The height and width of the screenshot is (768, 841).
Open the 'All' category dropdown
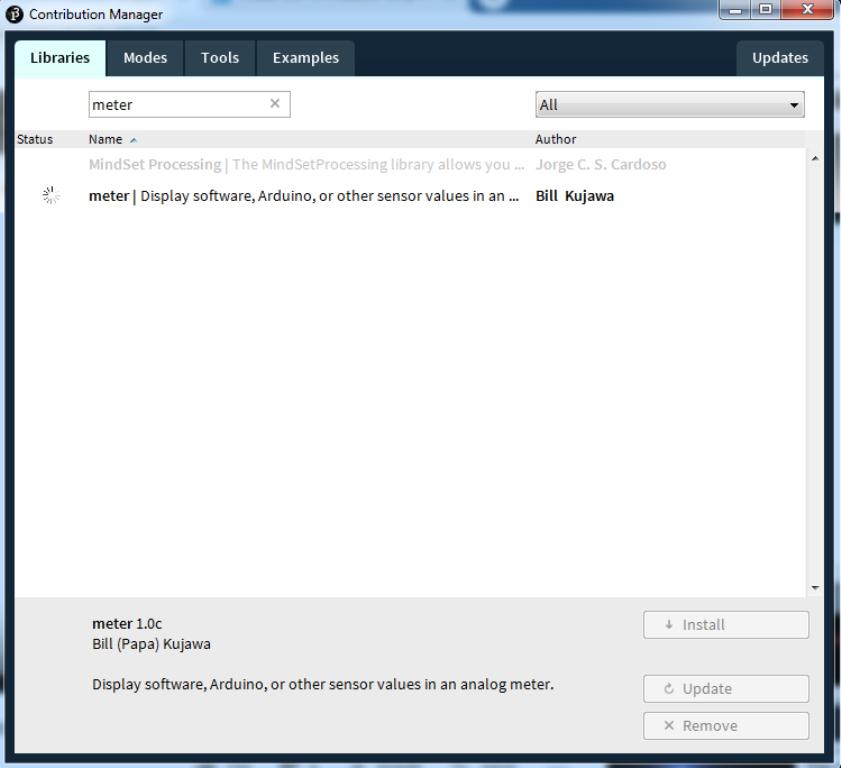pyautogui.click(x=670, y=104)
